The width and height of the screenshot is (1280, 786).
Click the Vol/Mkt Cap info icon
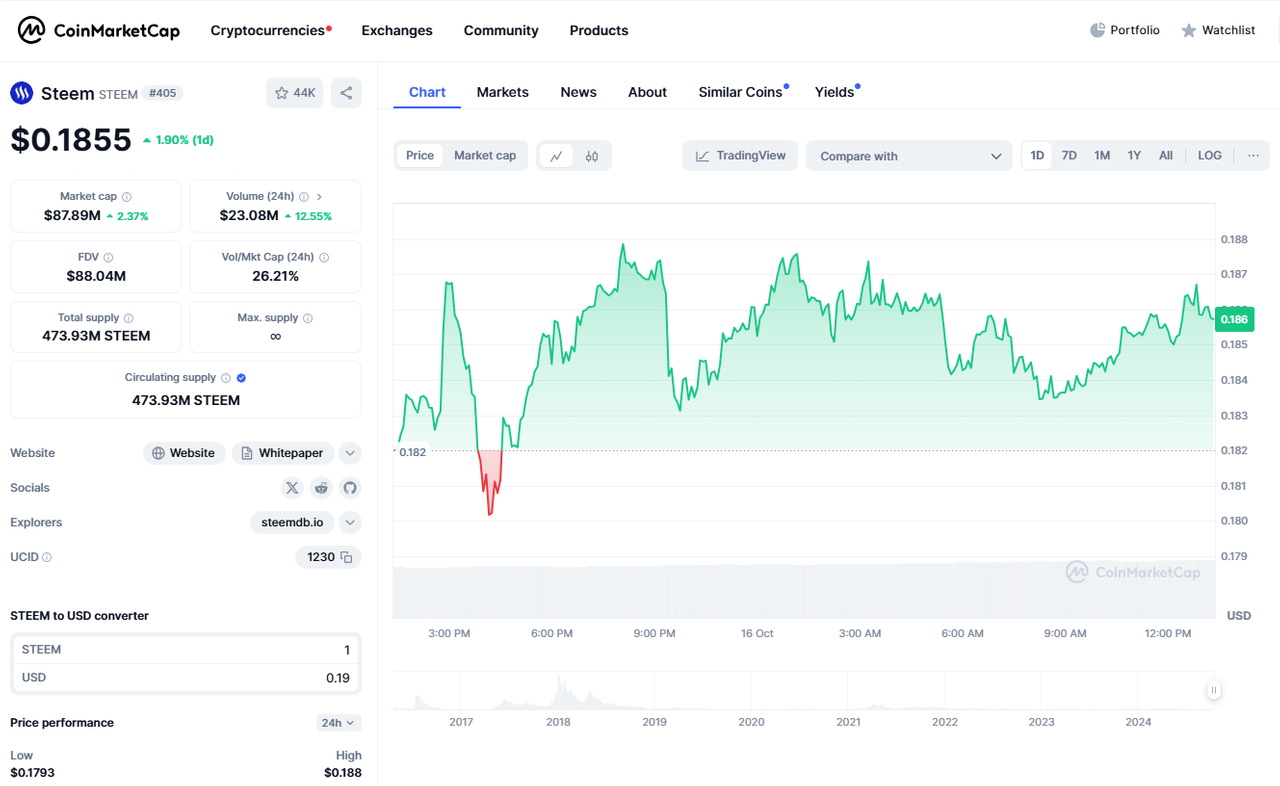coord(324,258)
